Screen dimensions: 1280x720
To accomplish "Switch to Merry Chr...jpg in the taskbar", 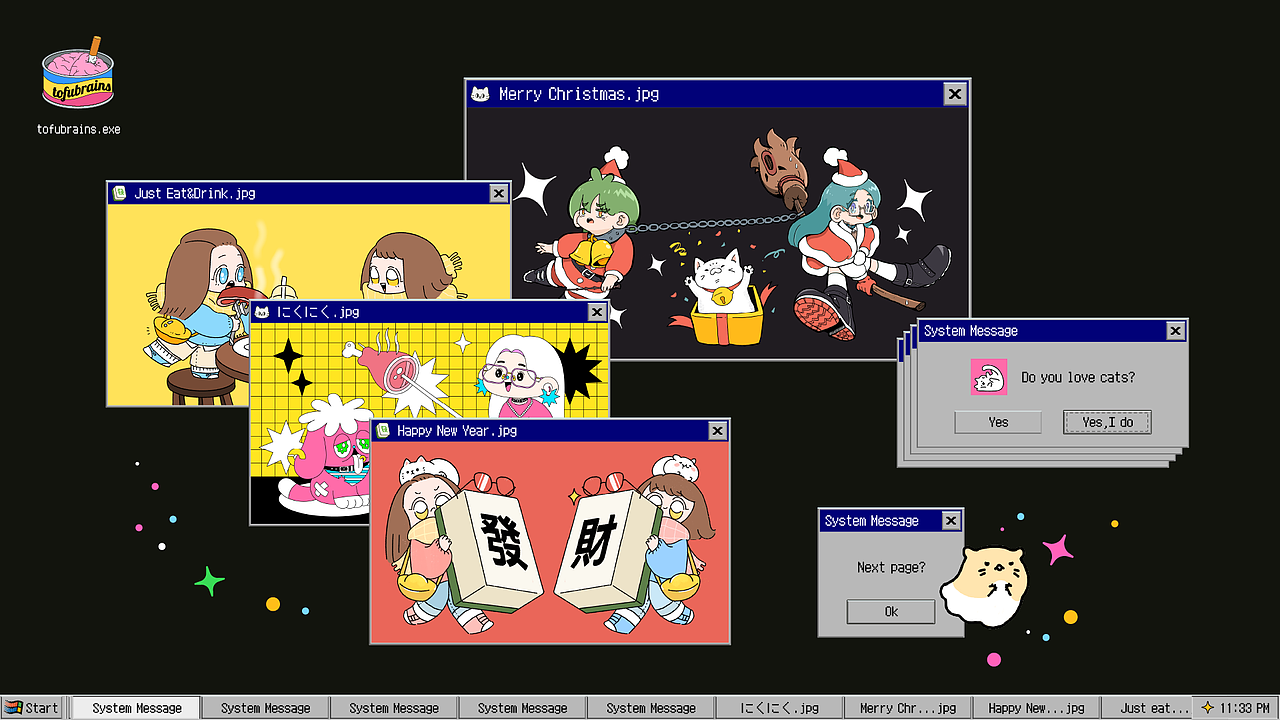I will (908, 707).
